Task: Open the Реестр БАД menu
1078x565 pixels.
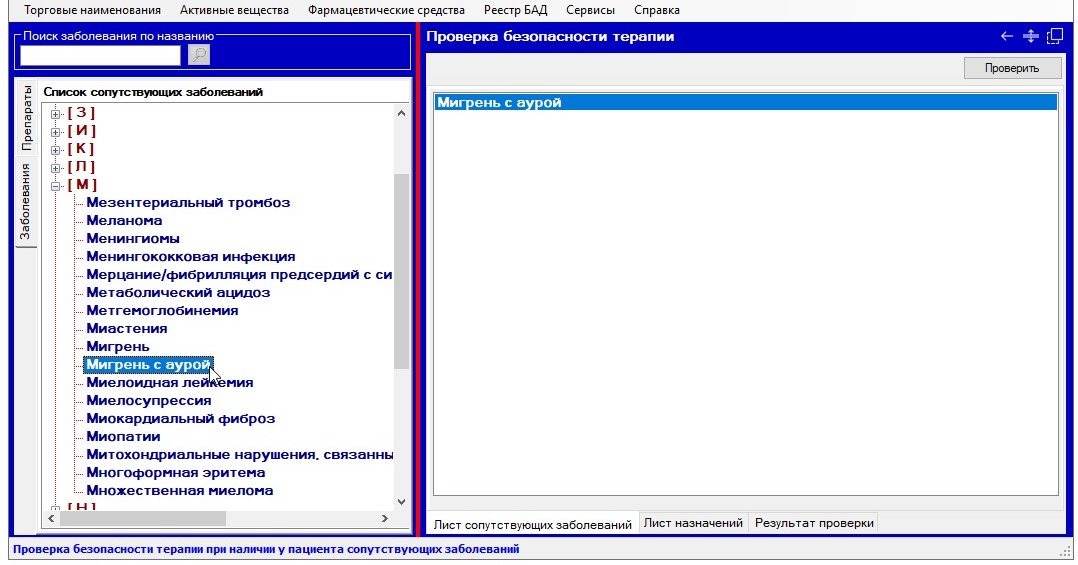Action: pyautogui.click(x=517, y=10)
